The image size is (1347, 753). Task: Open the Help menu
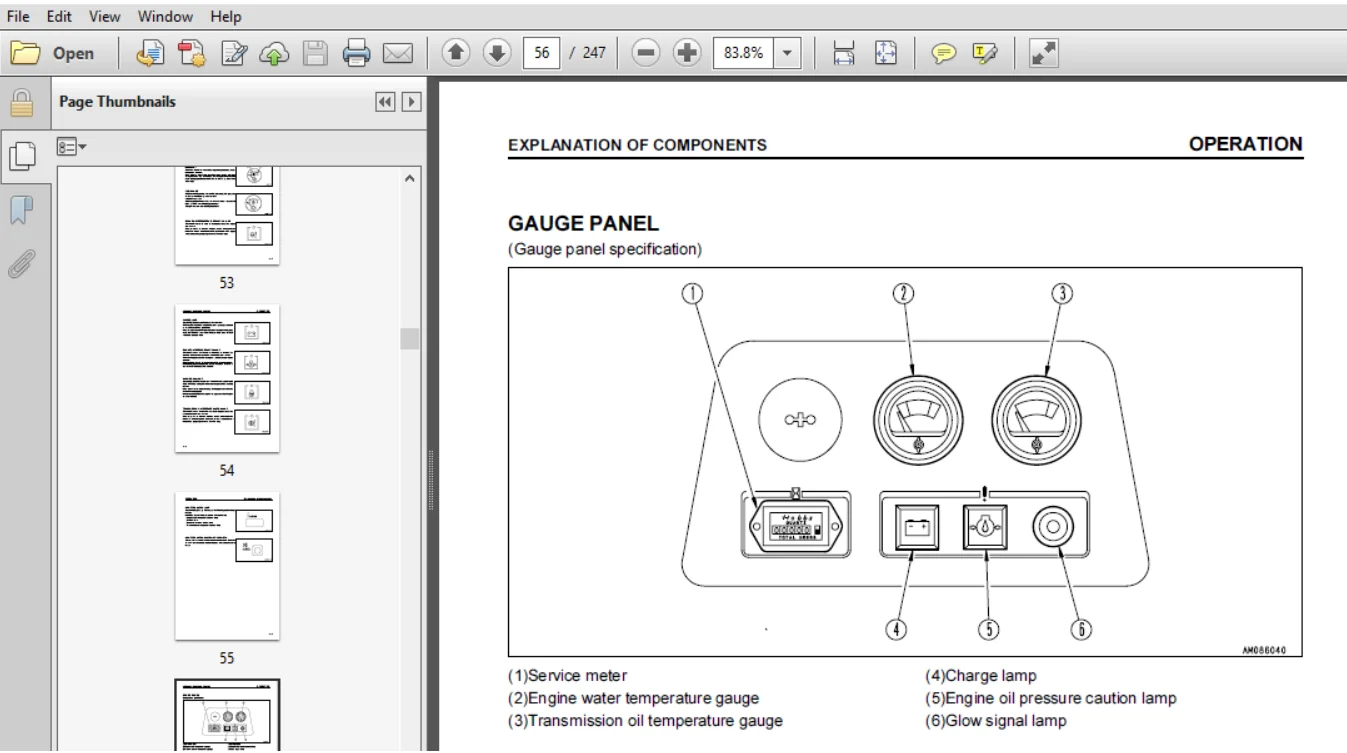click(226, 17)
